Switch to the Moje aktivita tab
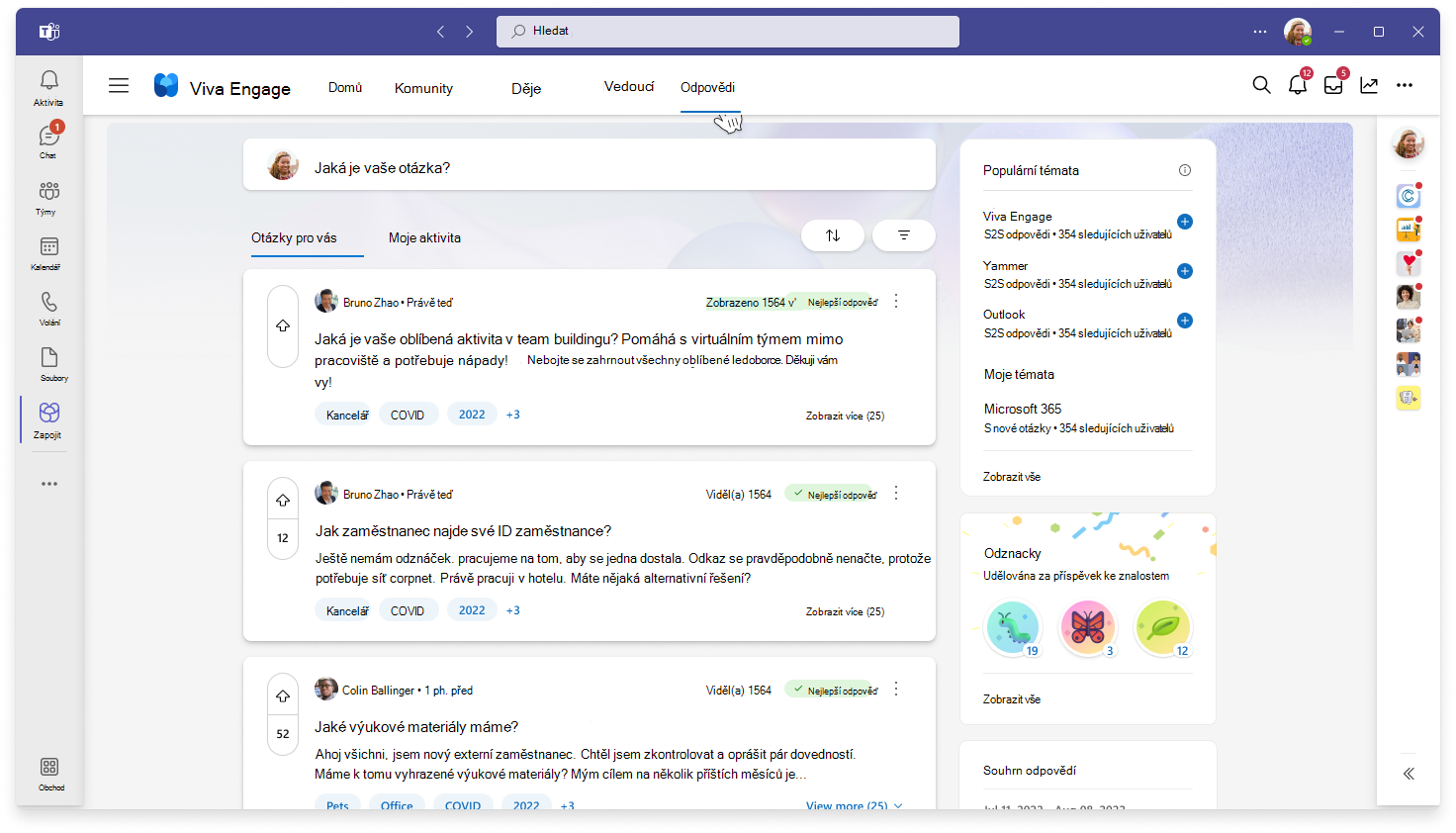 tap(424, 237)
